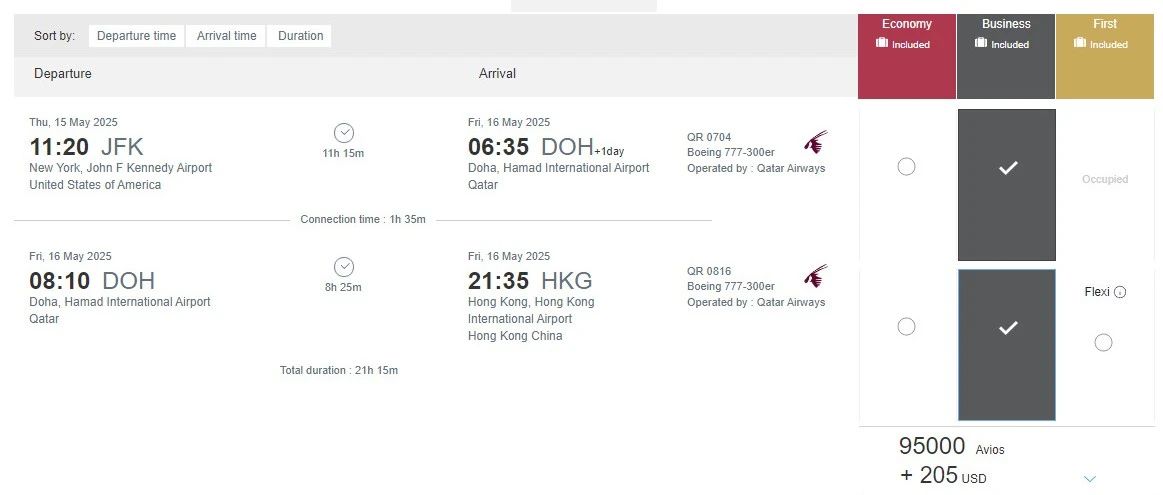Click the Economy baggage included icon
This screenshot has height=495, width=1163.
point(882,43)
